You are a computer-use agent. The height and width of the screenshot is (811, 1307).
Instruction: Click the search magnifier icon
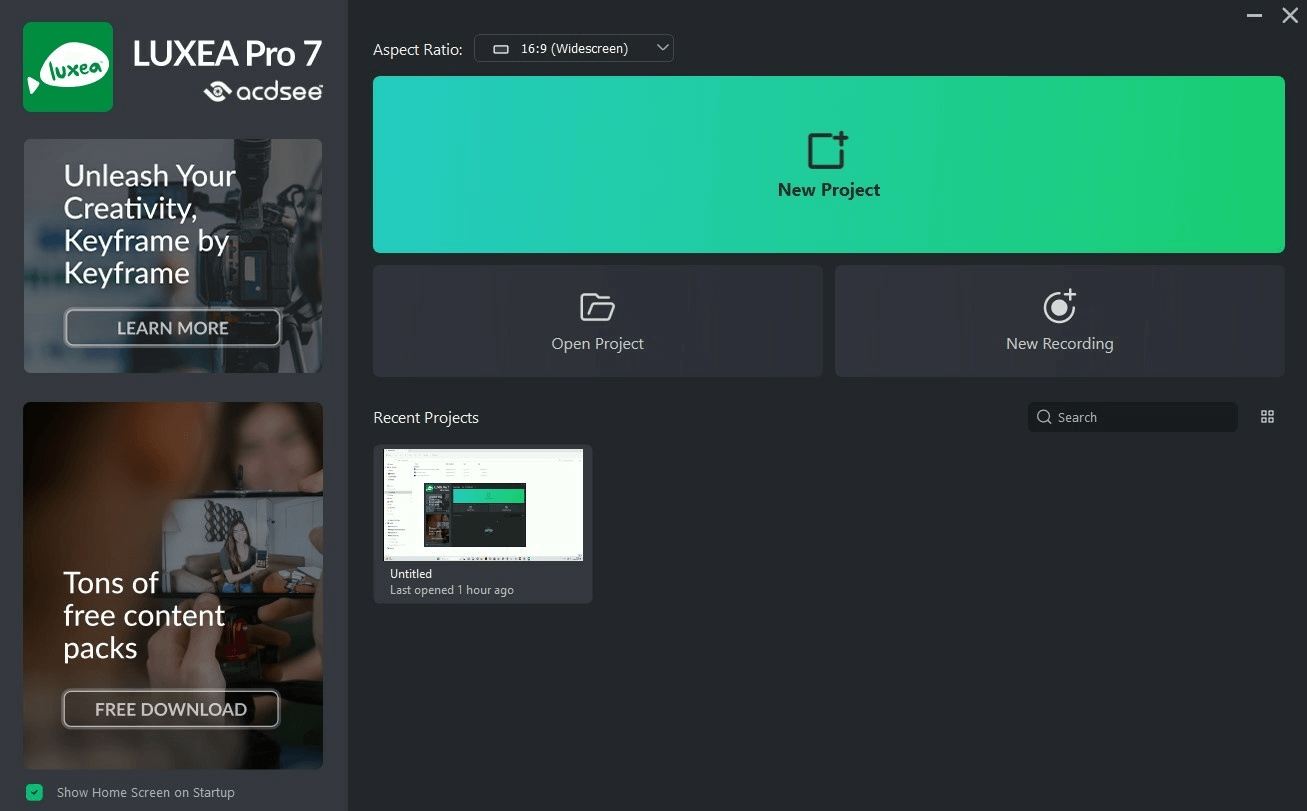(1044, 417)
